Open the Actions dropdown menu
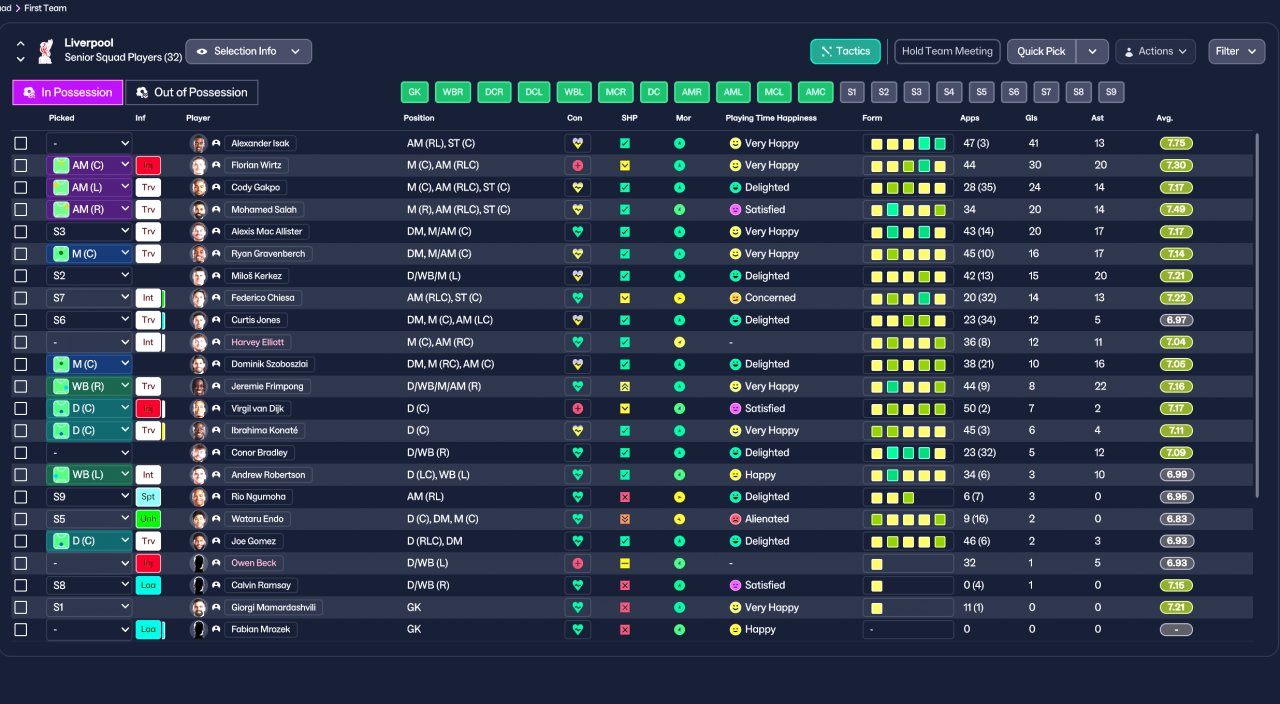Screen dimensions: 1280x704 pos(1155,51)
